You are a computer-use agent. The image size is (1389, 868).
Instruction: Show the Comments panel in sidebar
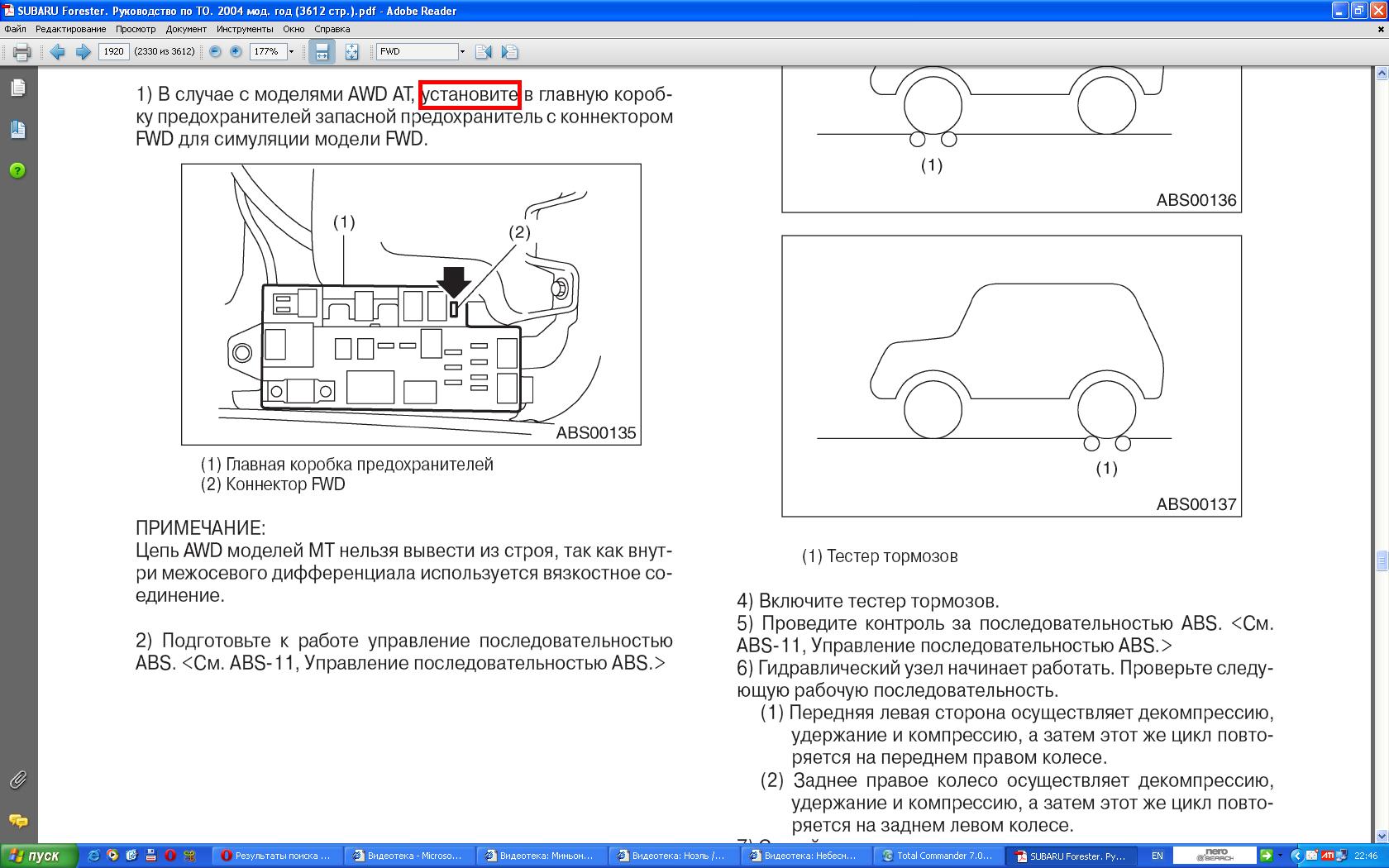(x=17, y=821)
